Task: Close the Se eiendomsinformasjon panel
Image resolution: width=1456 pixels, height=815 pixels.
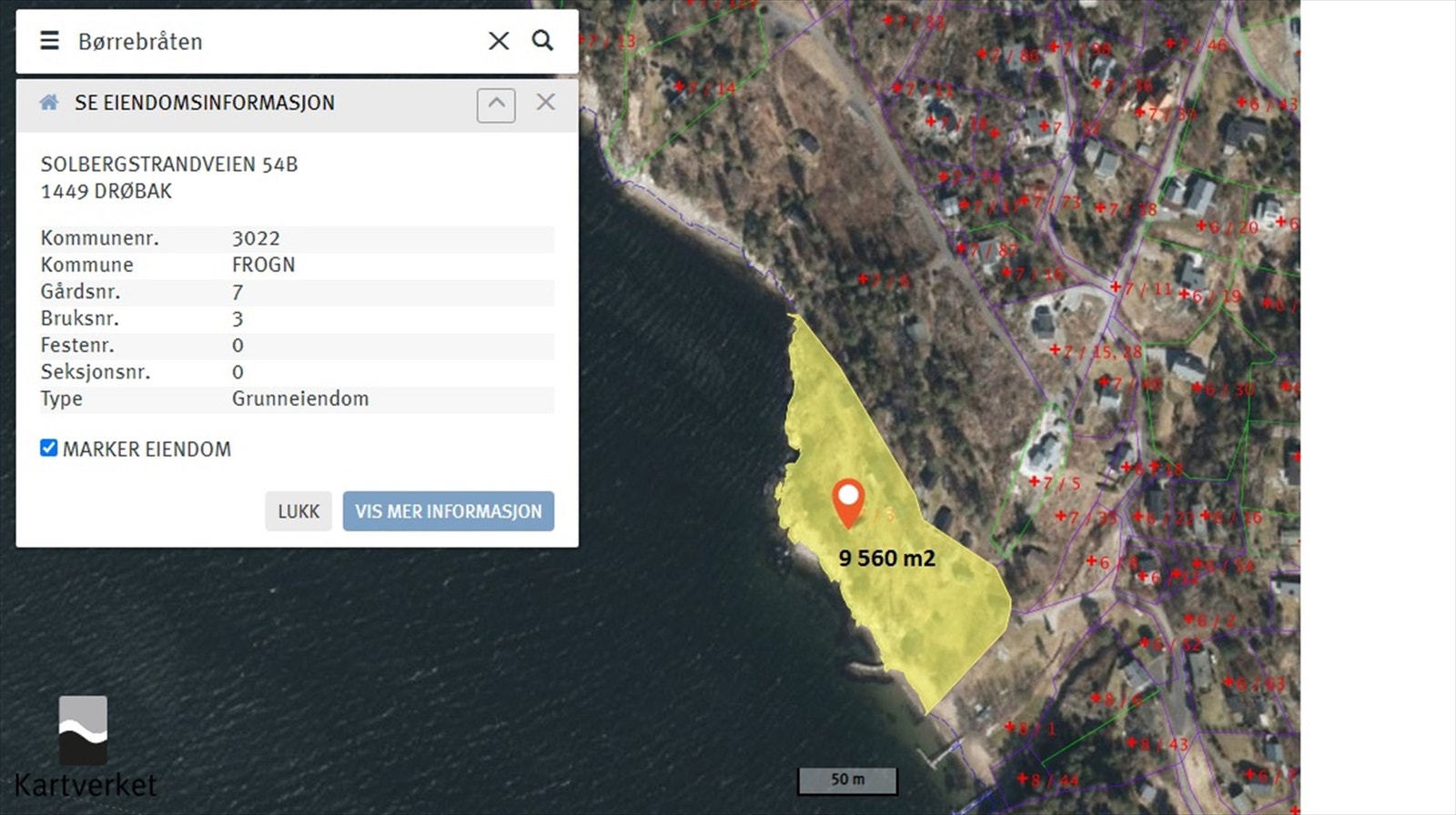Action: 545,102
